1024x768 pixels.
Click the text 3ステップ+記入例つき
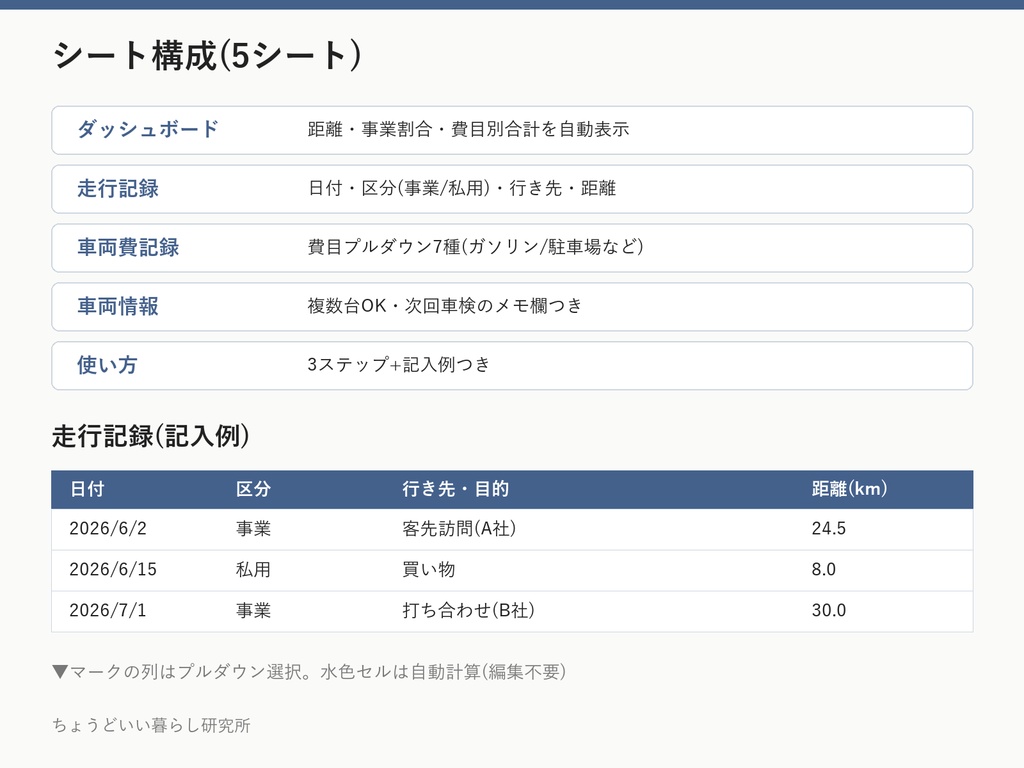coord(398,364)
